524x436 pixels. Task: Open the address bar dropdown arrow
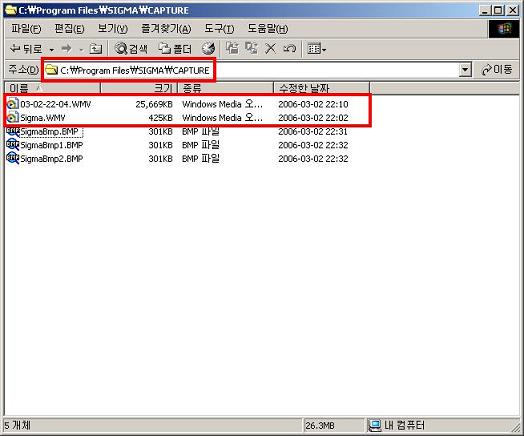click(465, 70)
